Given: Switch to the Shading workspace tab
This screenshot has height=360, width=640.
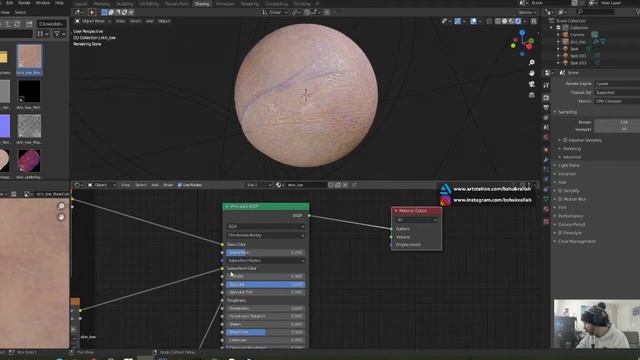Looking at the screenshot, I should pos(202,4).
